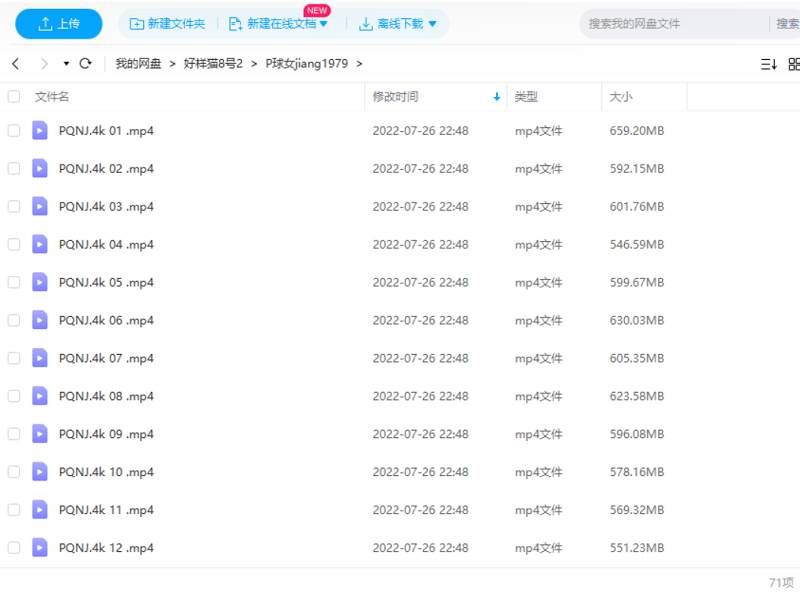Expand the 新建在线文档 dropdown
This screenshot has width=800, height=592.
coord(323,24)
